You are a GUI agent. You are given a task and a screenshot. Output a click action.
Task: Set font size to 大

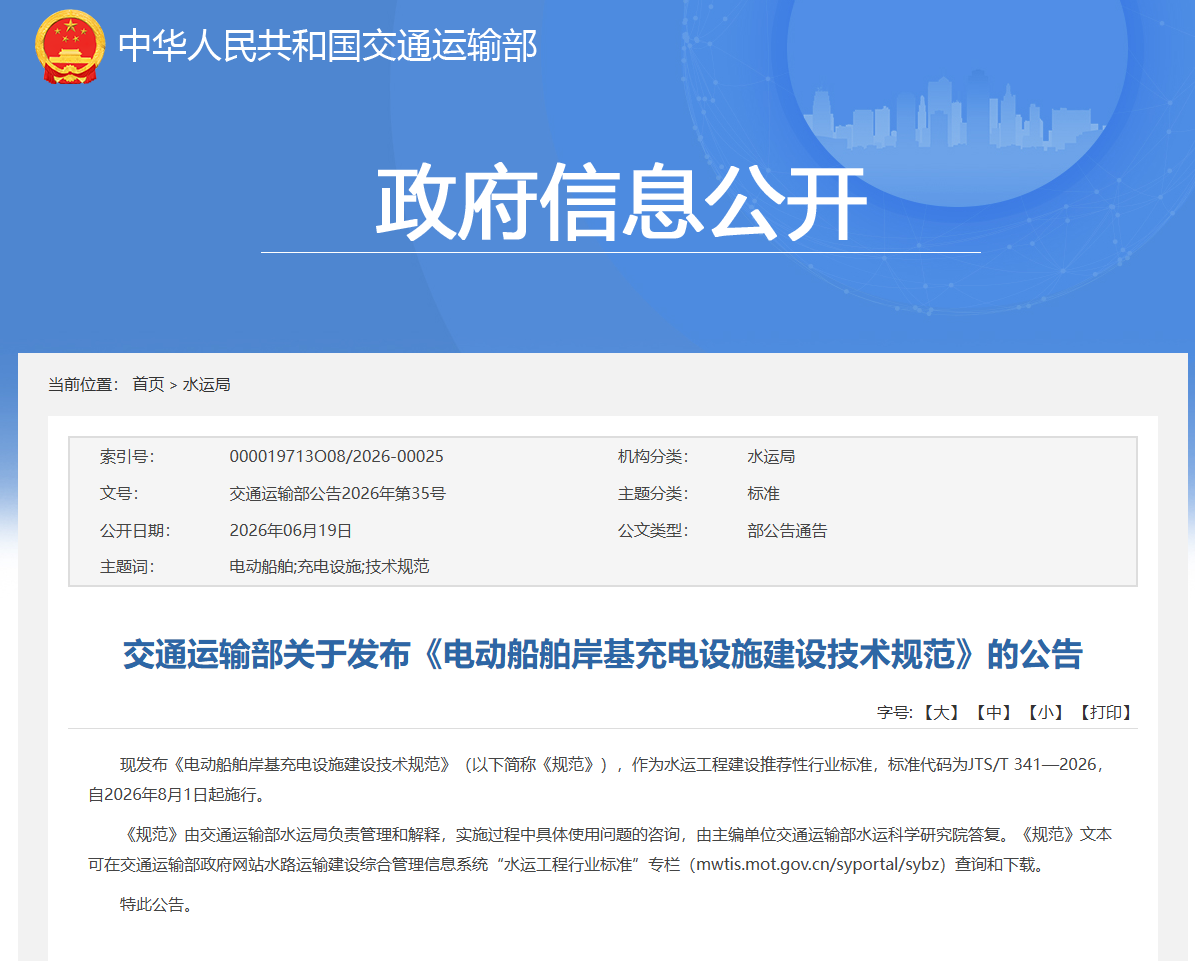point(941,713)
